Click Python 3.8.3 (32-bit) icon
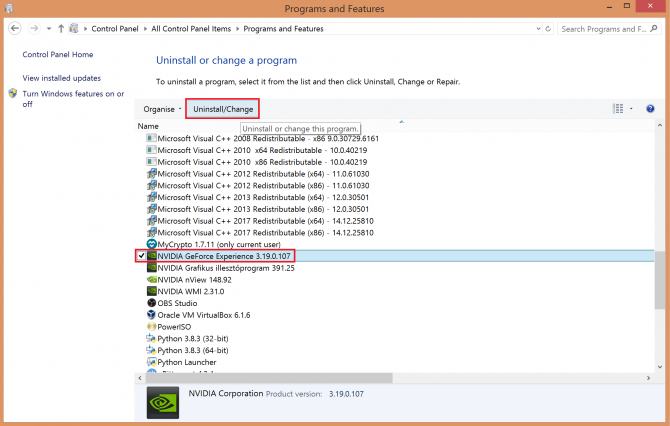Screen dimensions: 670x426 click(x=151, y=338)
